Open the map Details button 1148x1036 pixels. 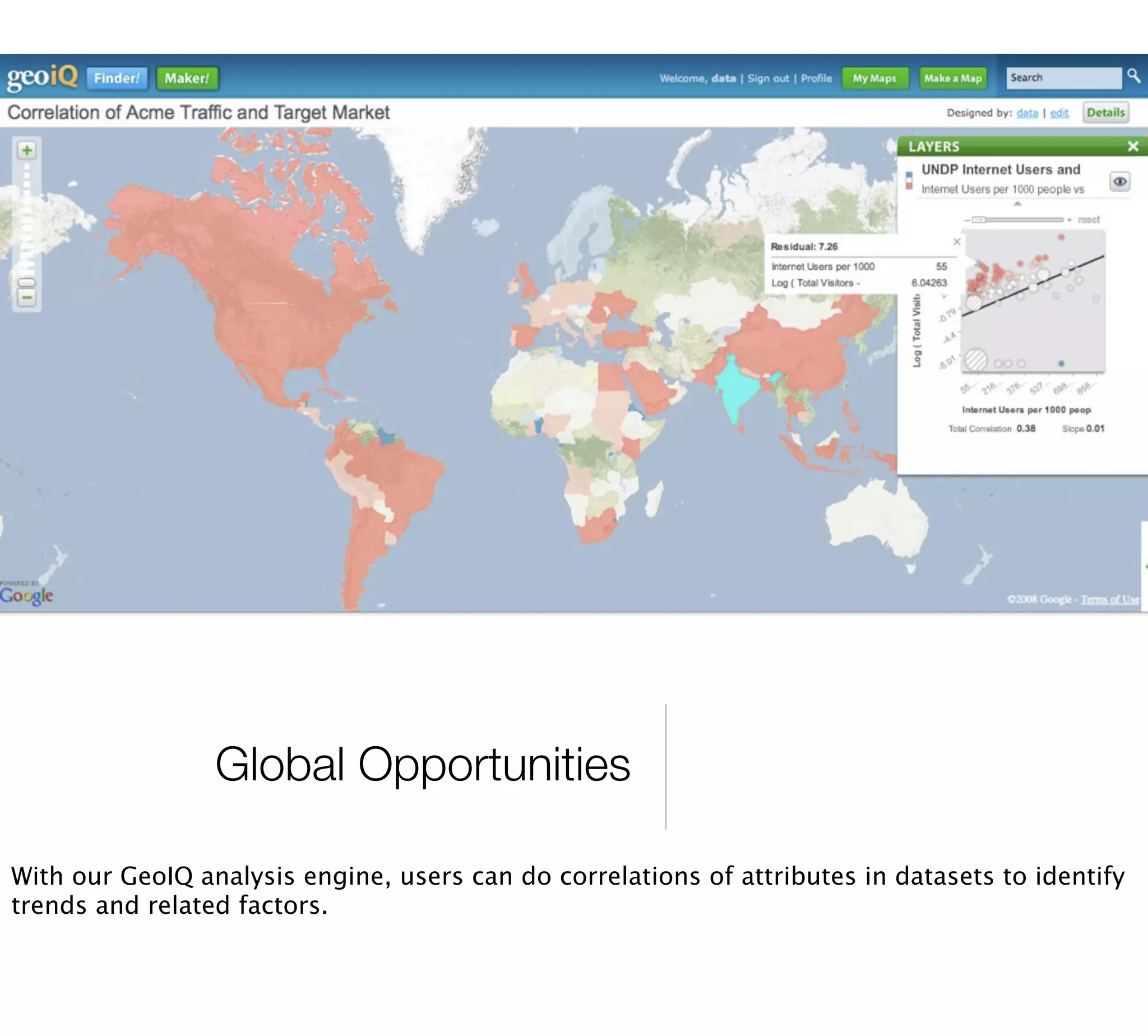pyautogui.click(x=1105, y=113)
